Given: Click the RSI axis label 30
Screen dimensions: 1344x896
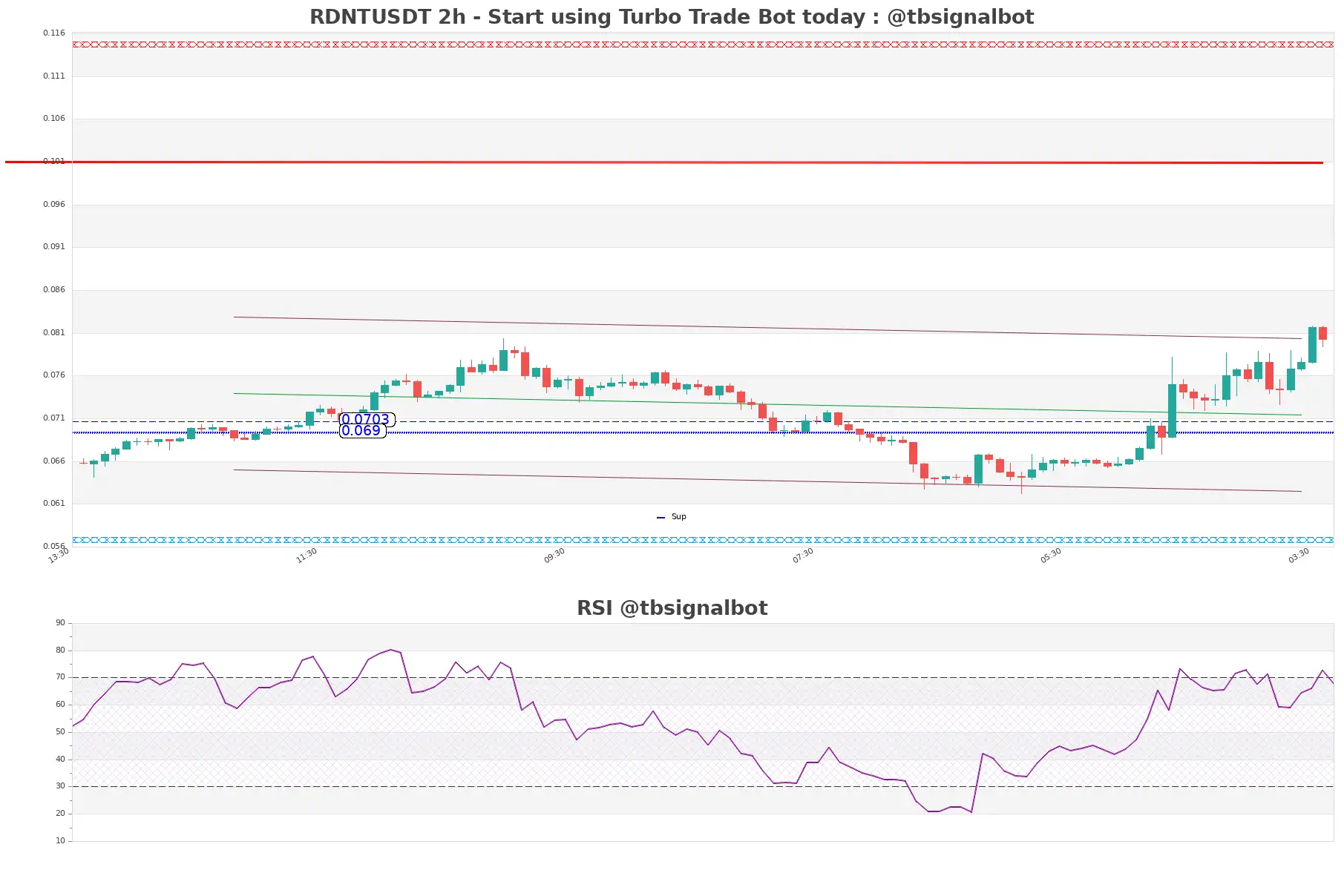Looking at the screenshot, I should pyautogui.click(x=60, y=786).
